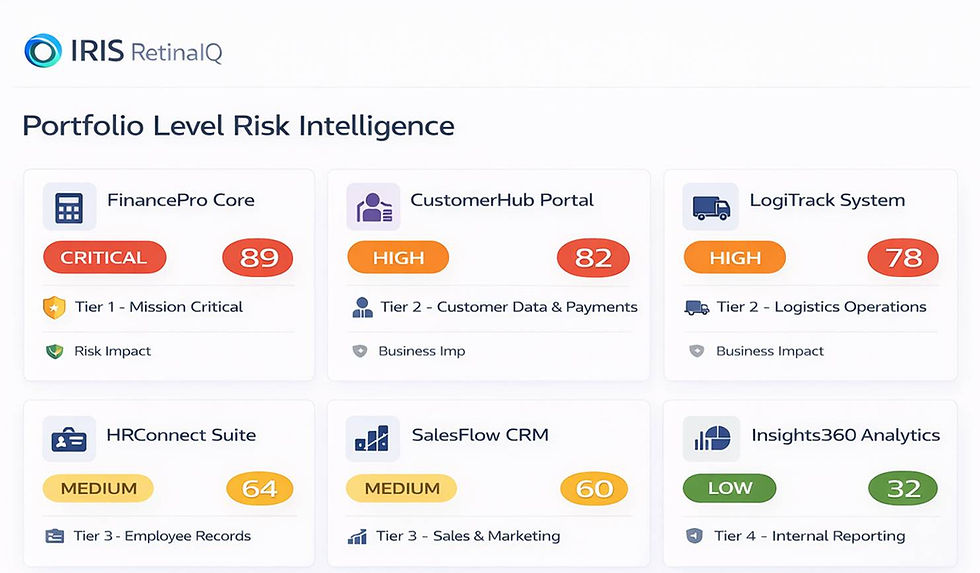Click the Tier 4 Internal Reporting shield icon

pyautogui.click(x=695, y=536)
